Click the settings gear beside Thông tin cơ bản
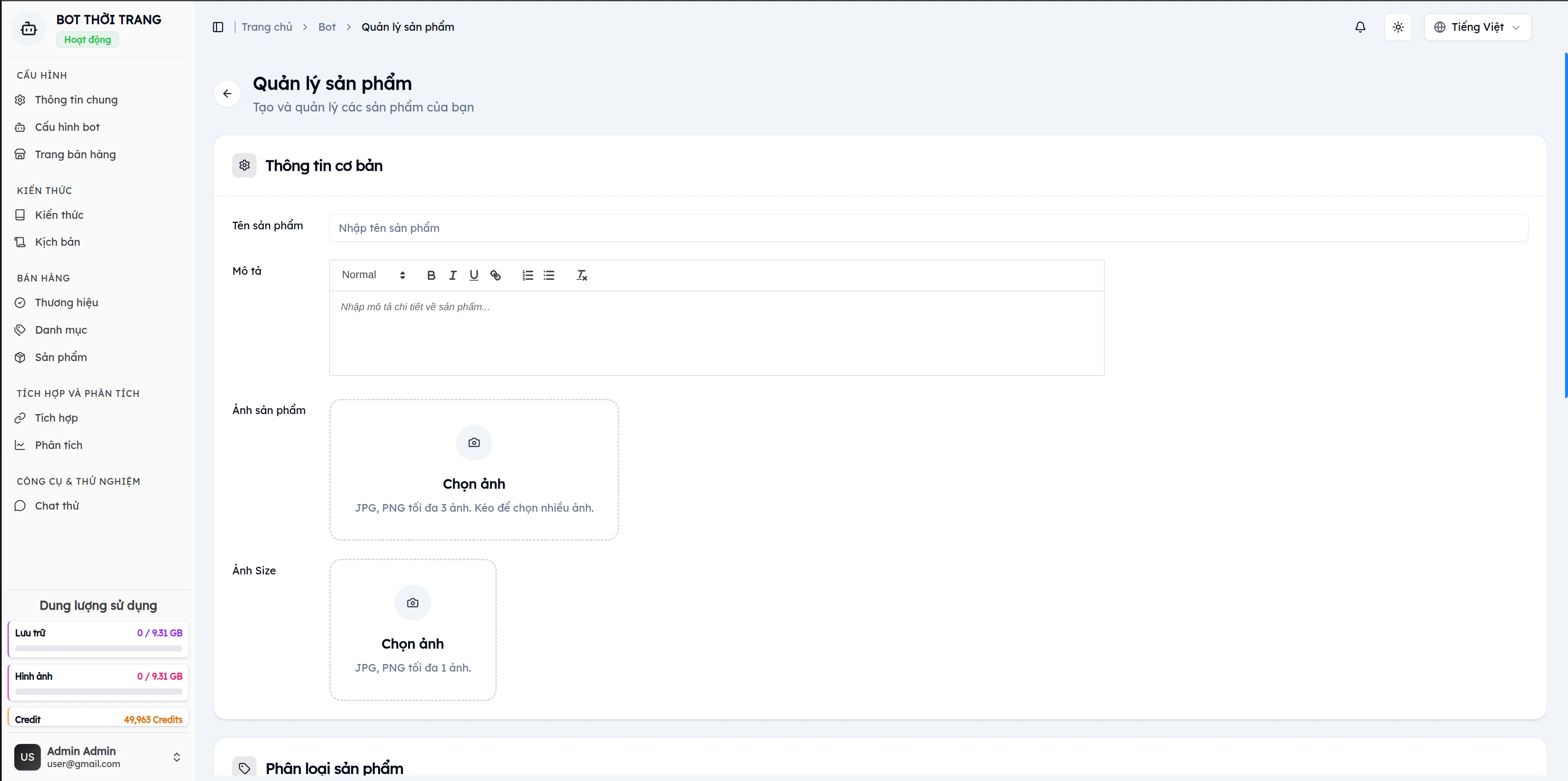This screenshot has width=1568, height=781. click(244, 165)
